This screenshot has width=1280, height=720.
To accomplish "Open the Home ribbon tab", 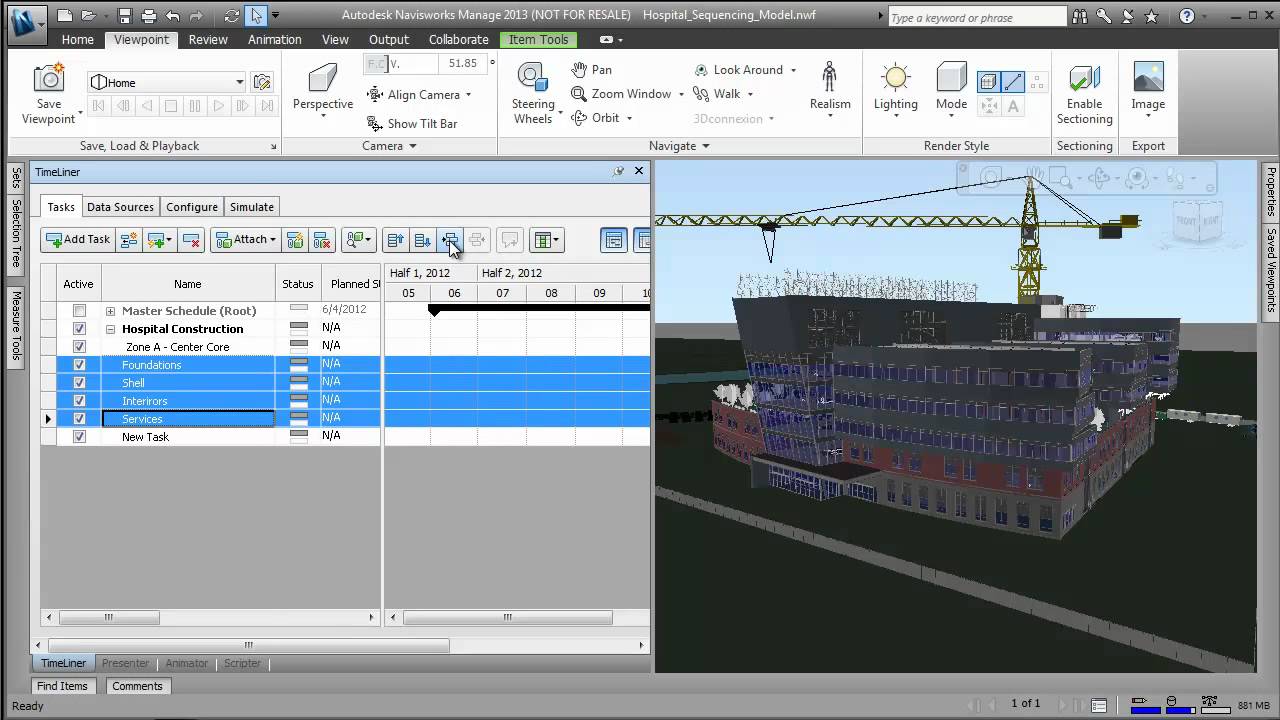I will pyautogui.click(x=77, y=40).
